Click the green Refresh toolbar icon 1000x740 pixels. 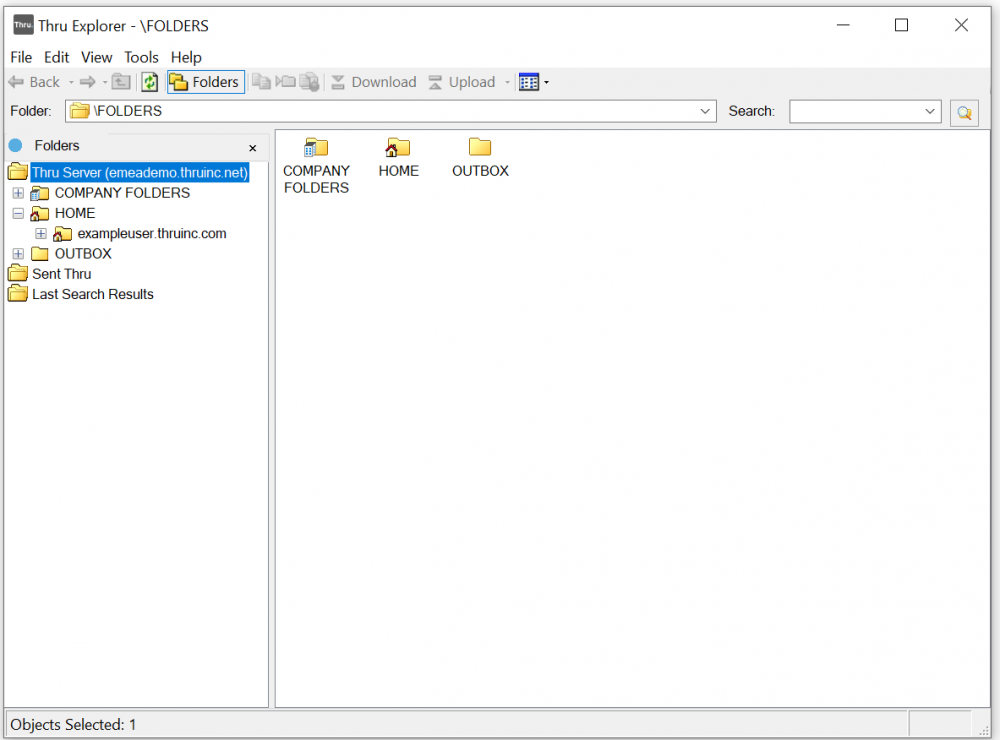pyautogui.click(x=150, y=82)
